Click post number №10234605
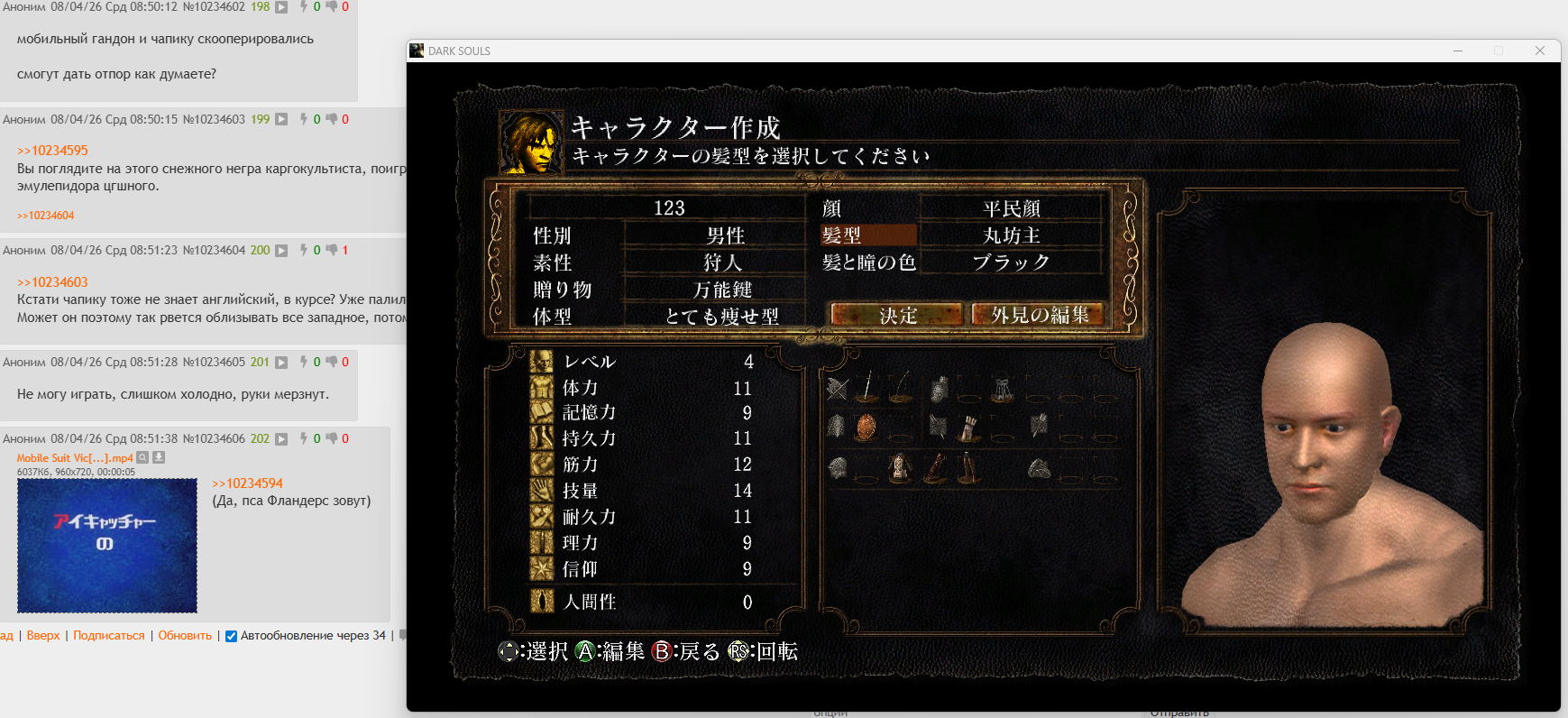 pos(214,362)
